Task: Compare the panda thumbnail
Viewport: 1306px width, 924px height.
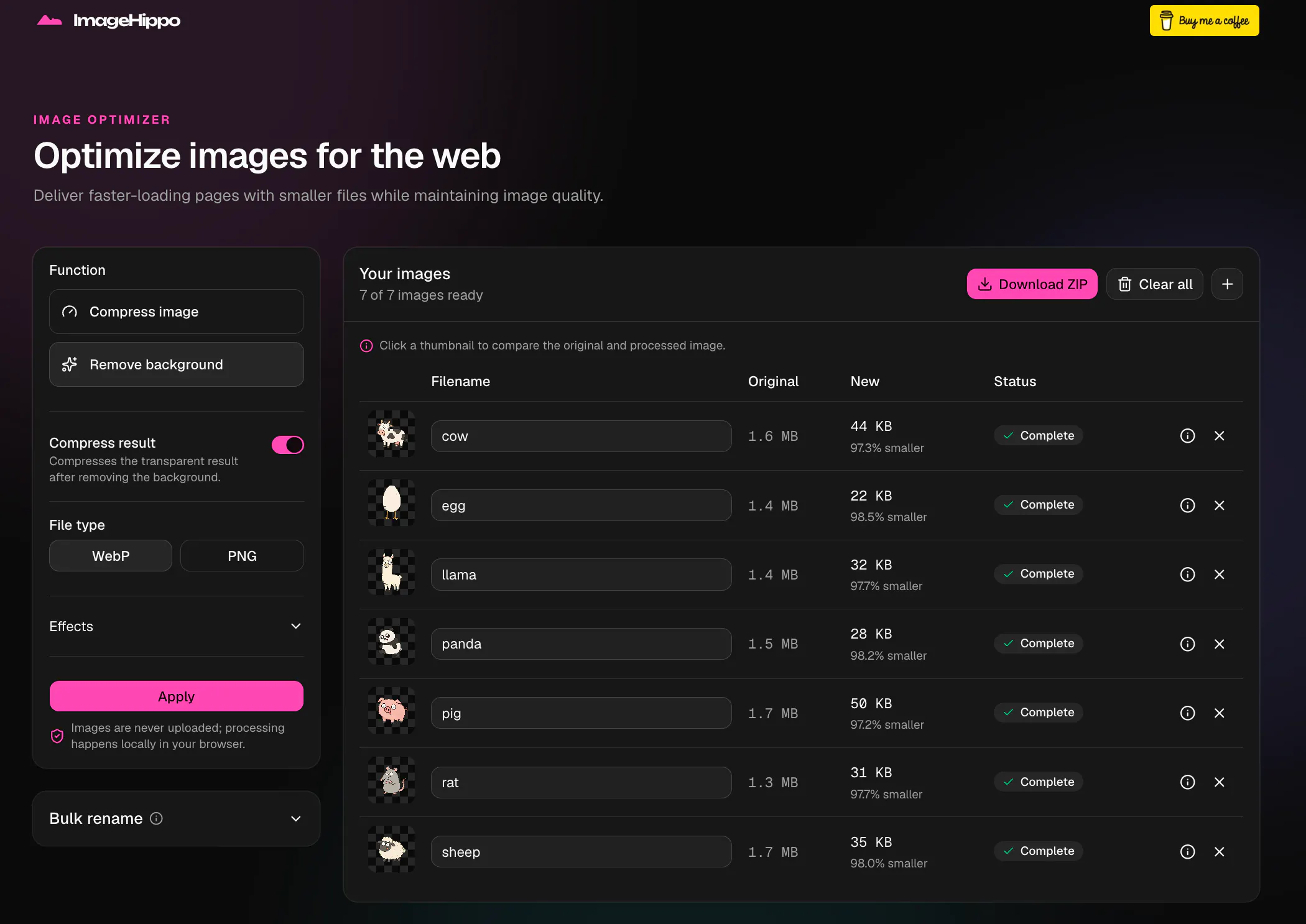Action: [391, 642]
